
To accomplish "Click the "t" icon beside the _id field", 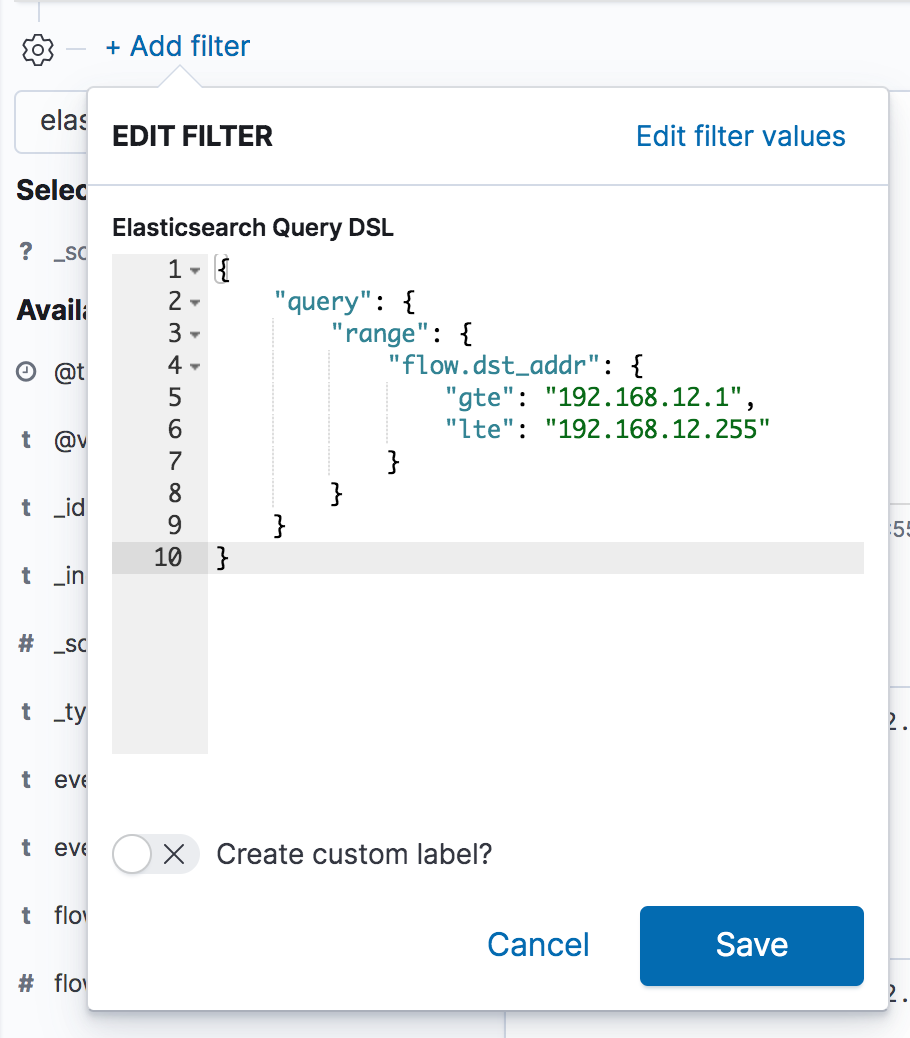I will coord(25,508).
